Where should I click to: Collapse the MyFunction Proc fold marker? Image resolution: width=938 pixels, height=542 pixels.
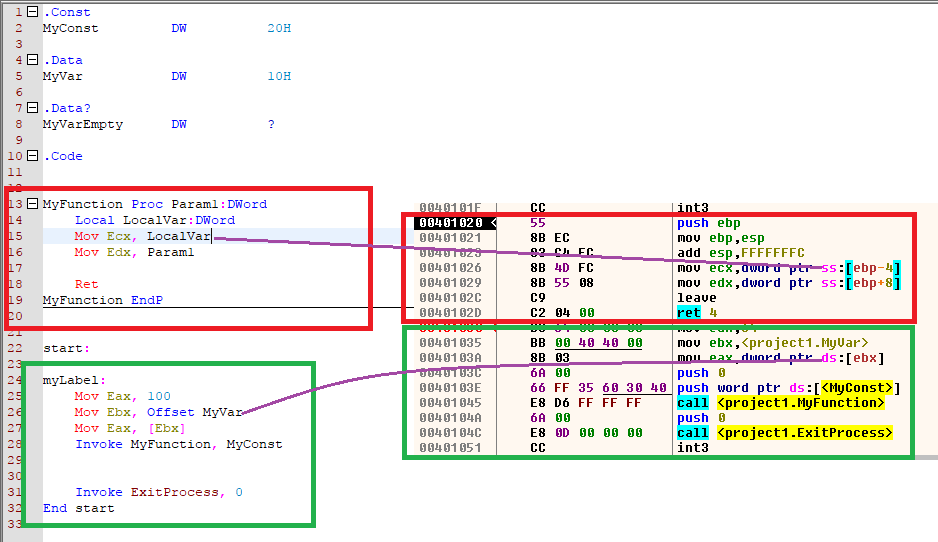pos(32,204)
